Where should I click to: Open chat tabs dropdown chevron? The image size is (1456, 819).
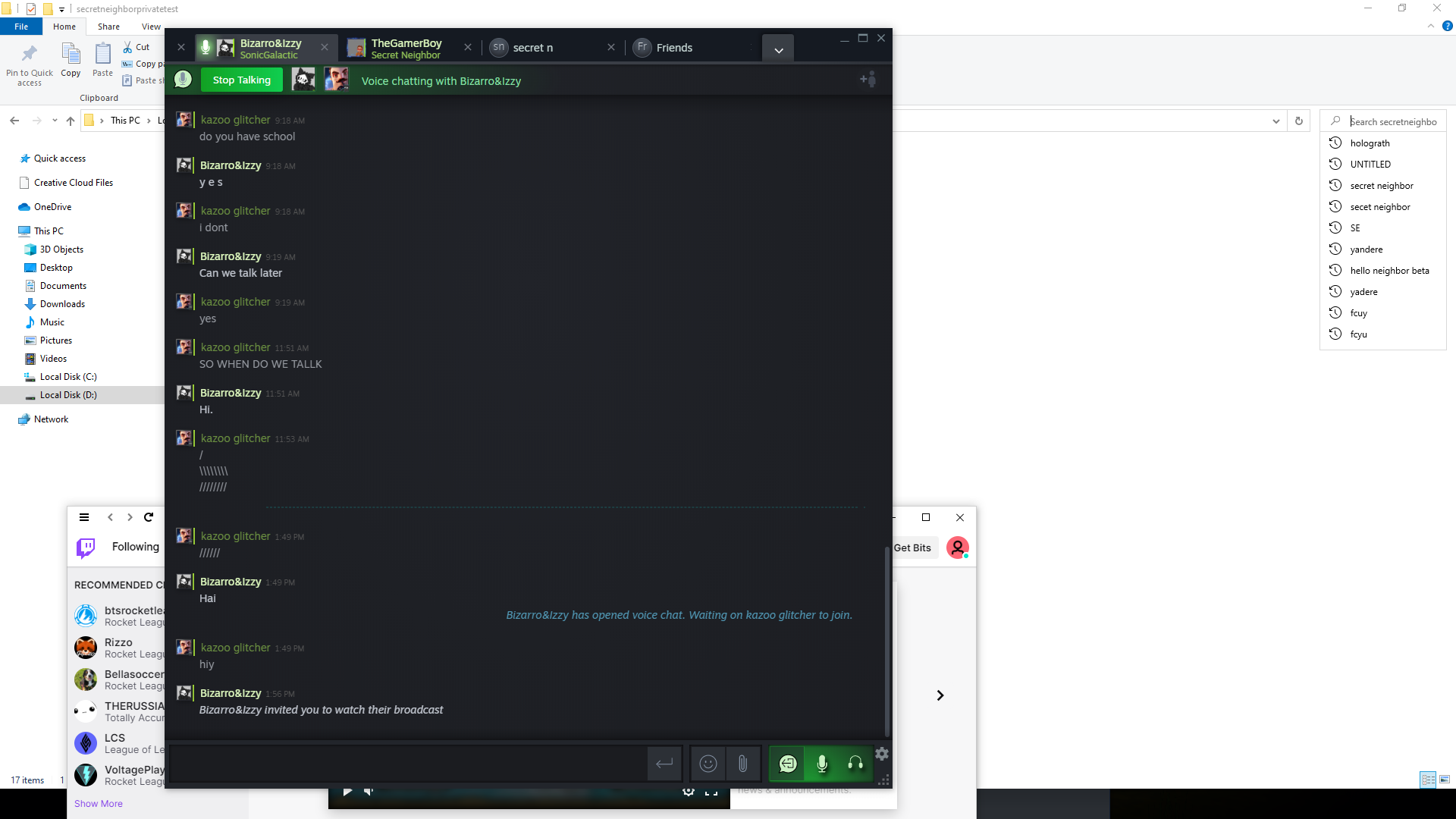(x=778, y=49)
